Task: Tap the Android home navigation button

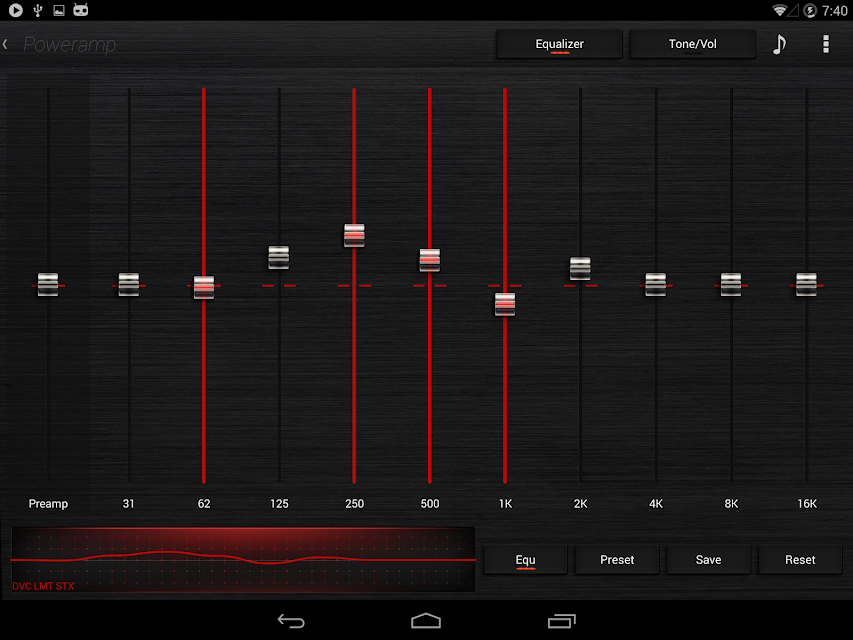Action: pyautogui.click(x=426, y=620)
